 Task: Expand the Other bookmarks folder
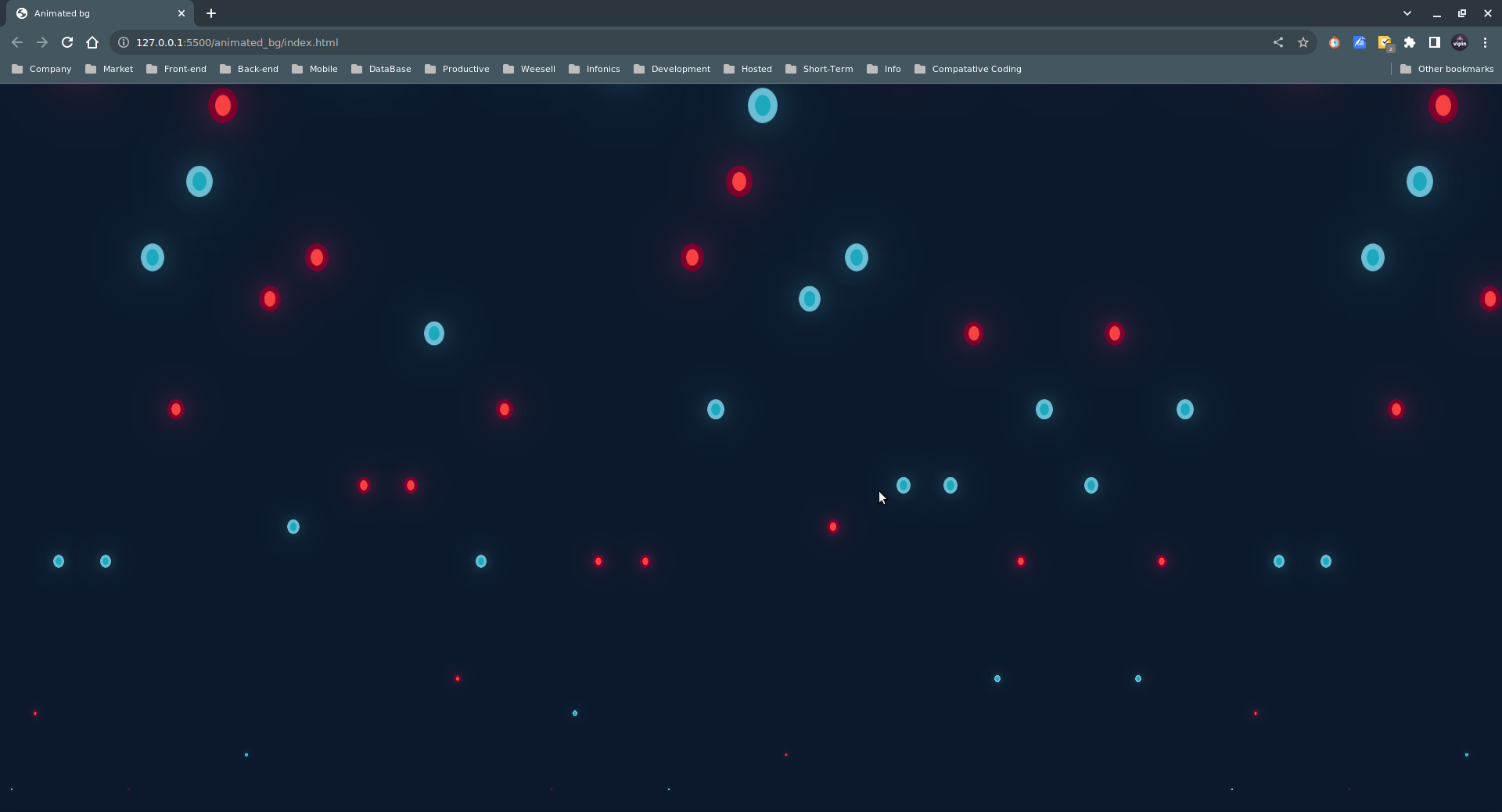(x=1446, y=69)
